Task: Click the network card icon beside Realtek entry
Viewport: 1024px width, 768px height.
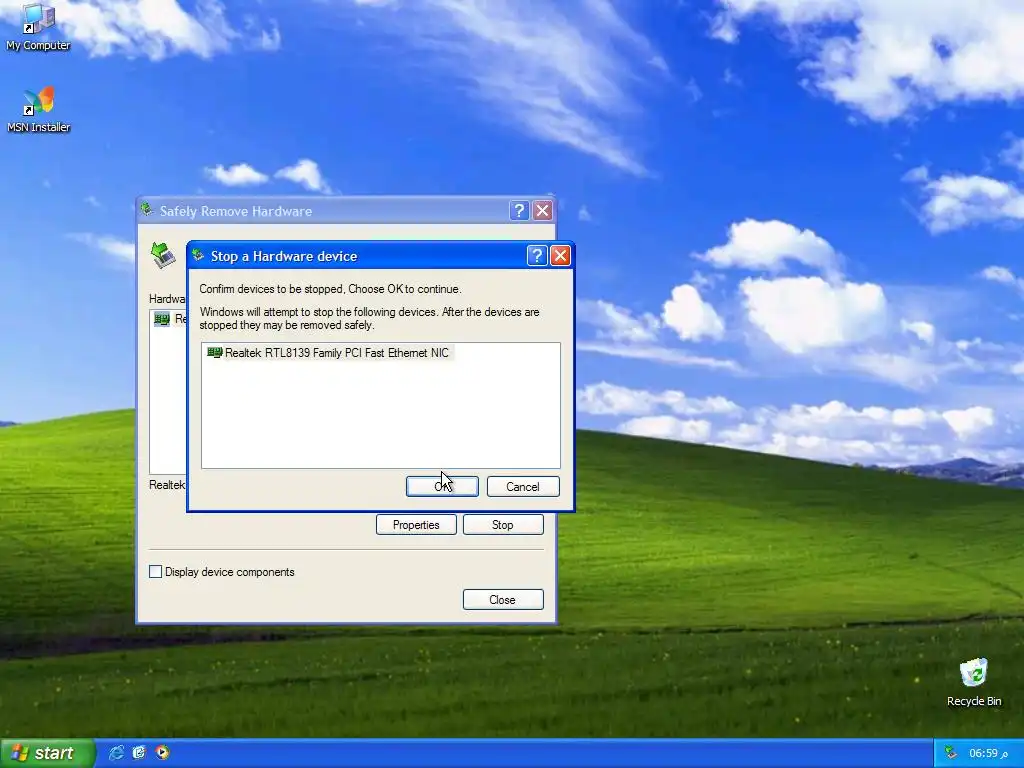Action: (x=214, y=353)
